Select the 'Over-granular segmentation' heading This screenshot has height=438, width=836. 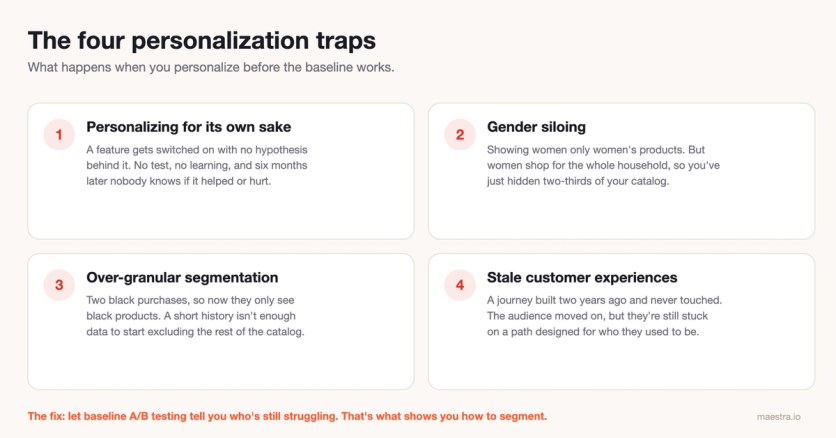point(182,277)
